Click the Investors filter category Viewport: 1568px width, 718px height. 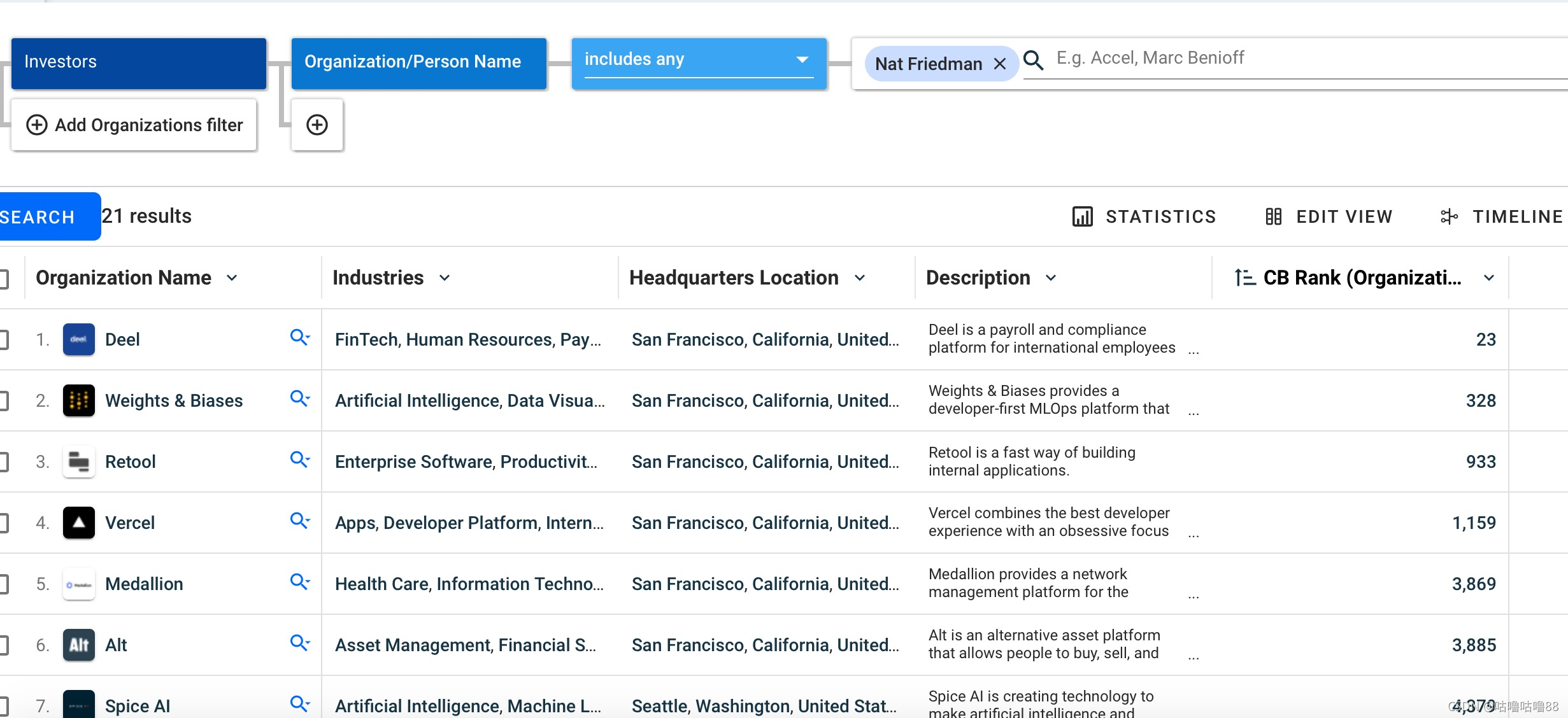(x=139, y=63)
